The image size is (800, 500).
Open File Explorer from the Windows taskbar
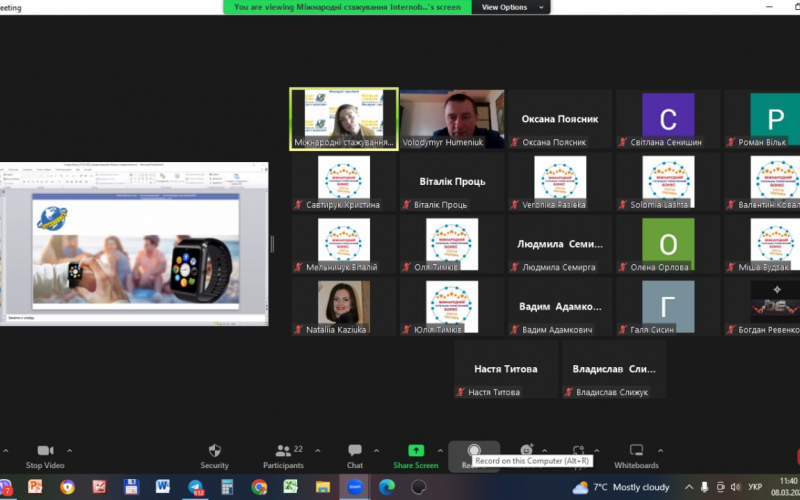(323, 487)
